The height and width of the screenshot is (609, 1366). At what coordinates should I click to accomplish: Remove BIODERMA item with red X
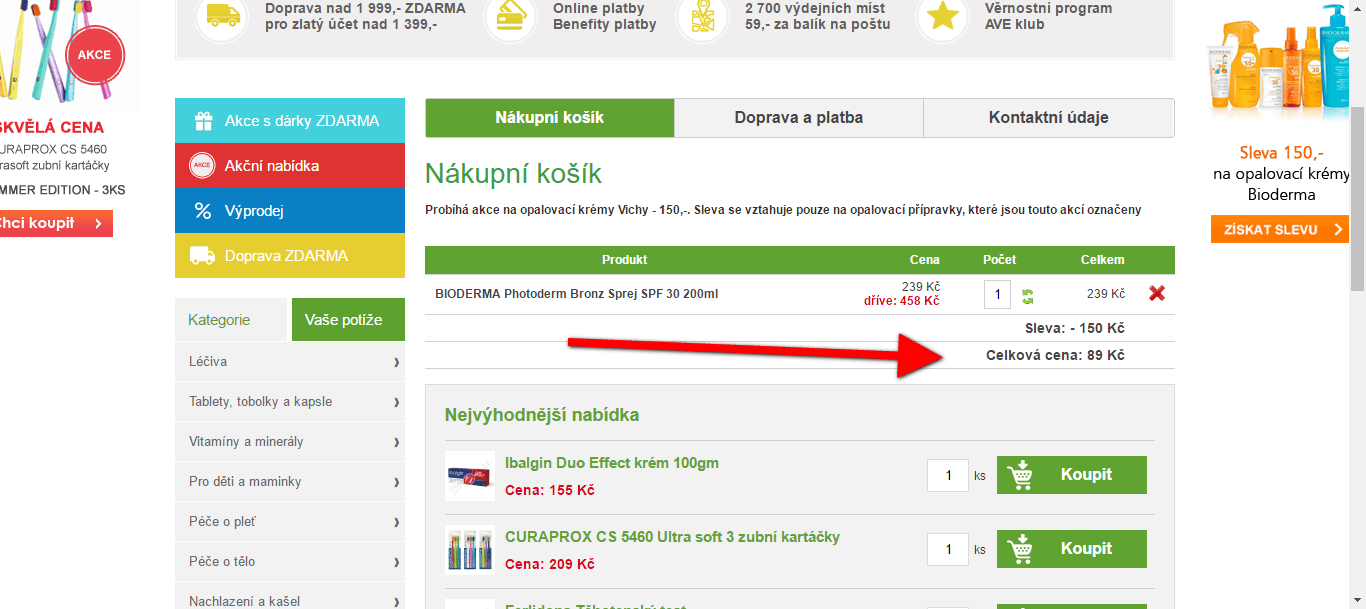(1157, 293)
